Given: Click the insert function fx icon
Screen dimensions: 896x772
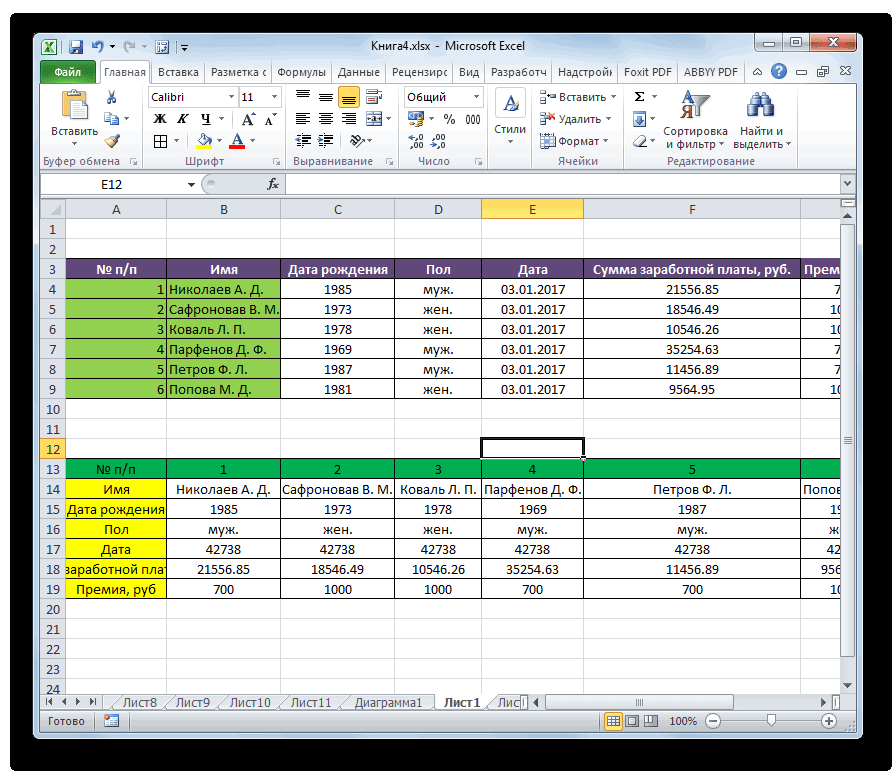Looking at the screenshot, I should [272, 185].
